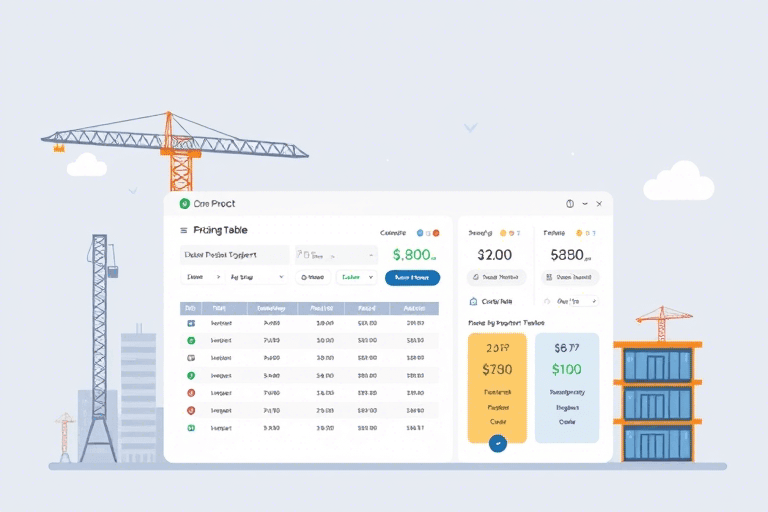The width and height of the screenshot is (768, 512).
Task: Click the red circle icon in fifth table row
Action: click(191, 393)
